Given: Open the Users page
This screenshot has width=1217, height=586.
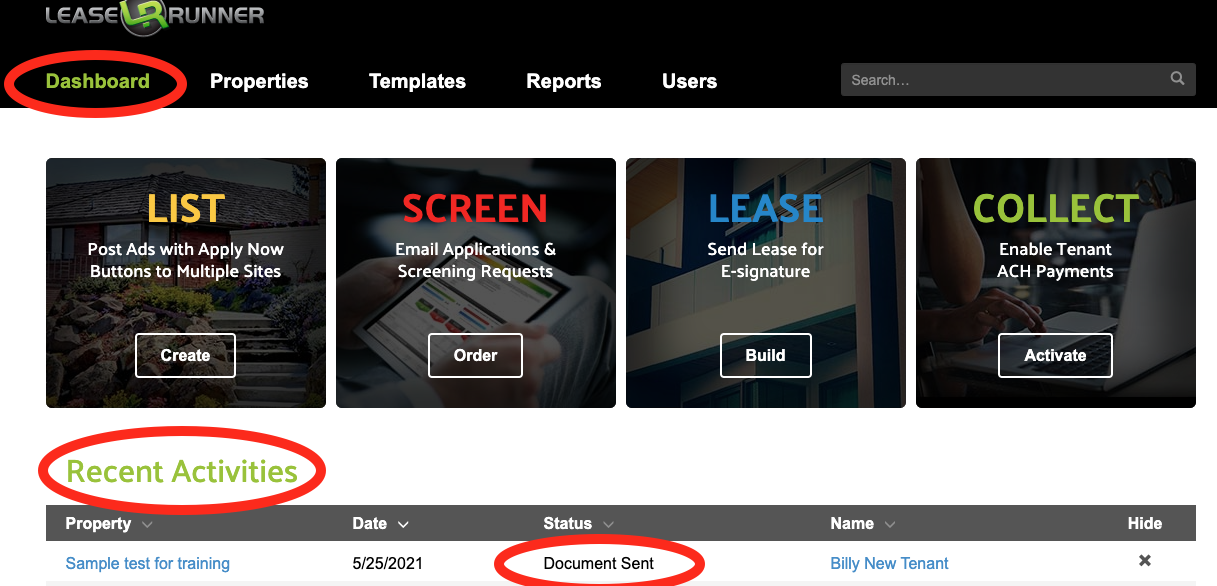Looking at the screenshot, I should [x=689, y=82].
